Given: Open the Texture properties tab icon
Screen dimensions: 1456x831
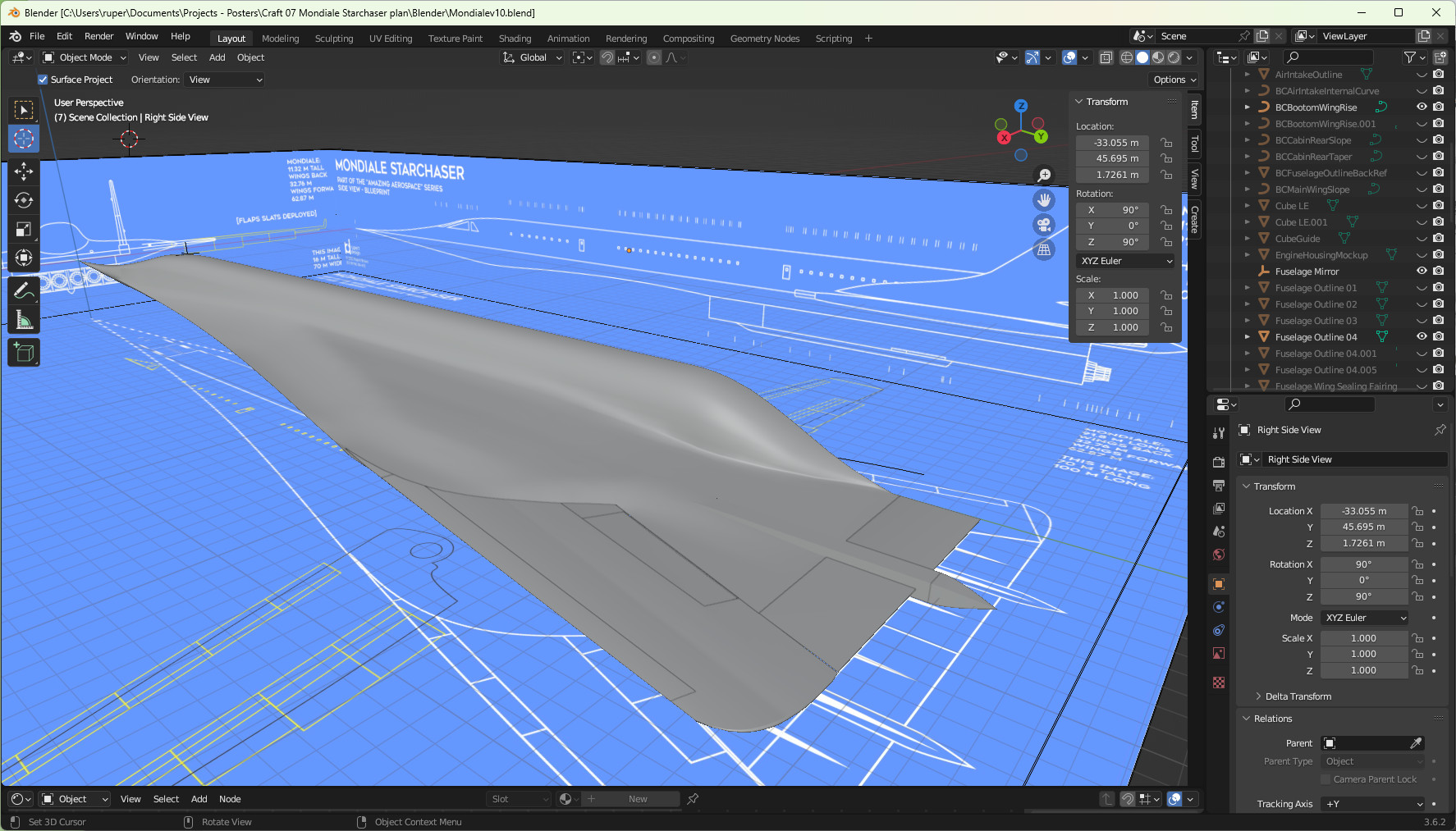Looking at the screenshot, I should (1219, 683).
